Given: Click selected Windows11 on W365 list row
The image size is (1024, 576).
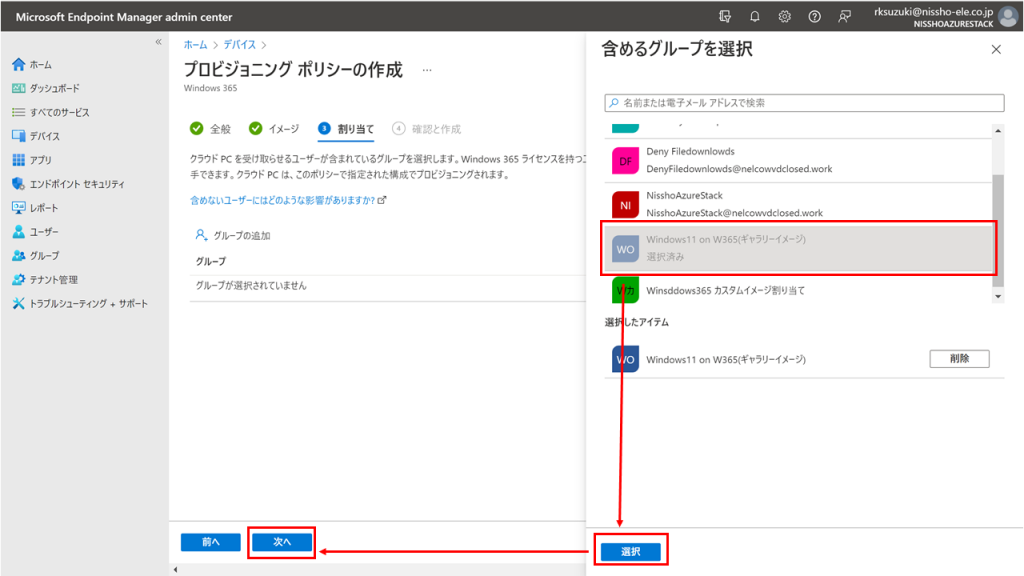Looking at the screenshot, I should [x=798, y=248].
